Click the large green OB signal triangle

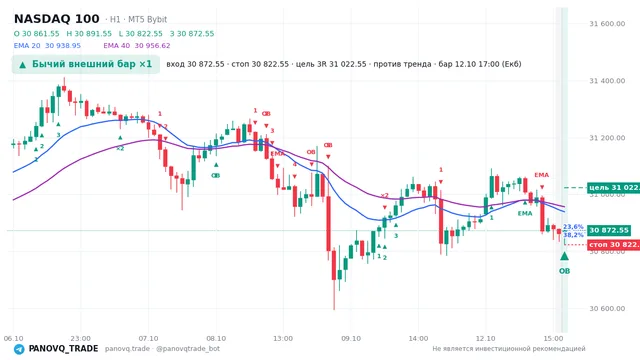point(564,256)
